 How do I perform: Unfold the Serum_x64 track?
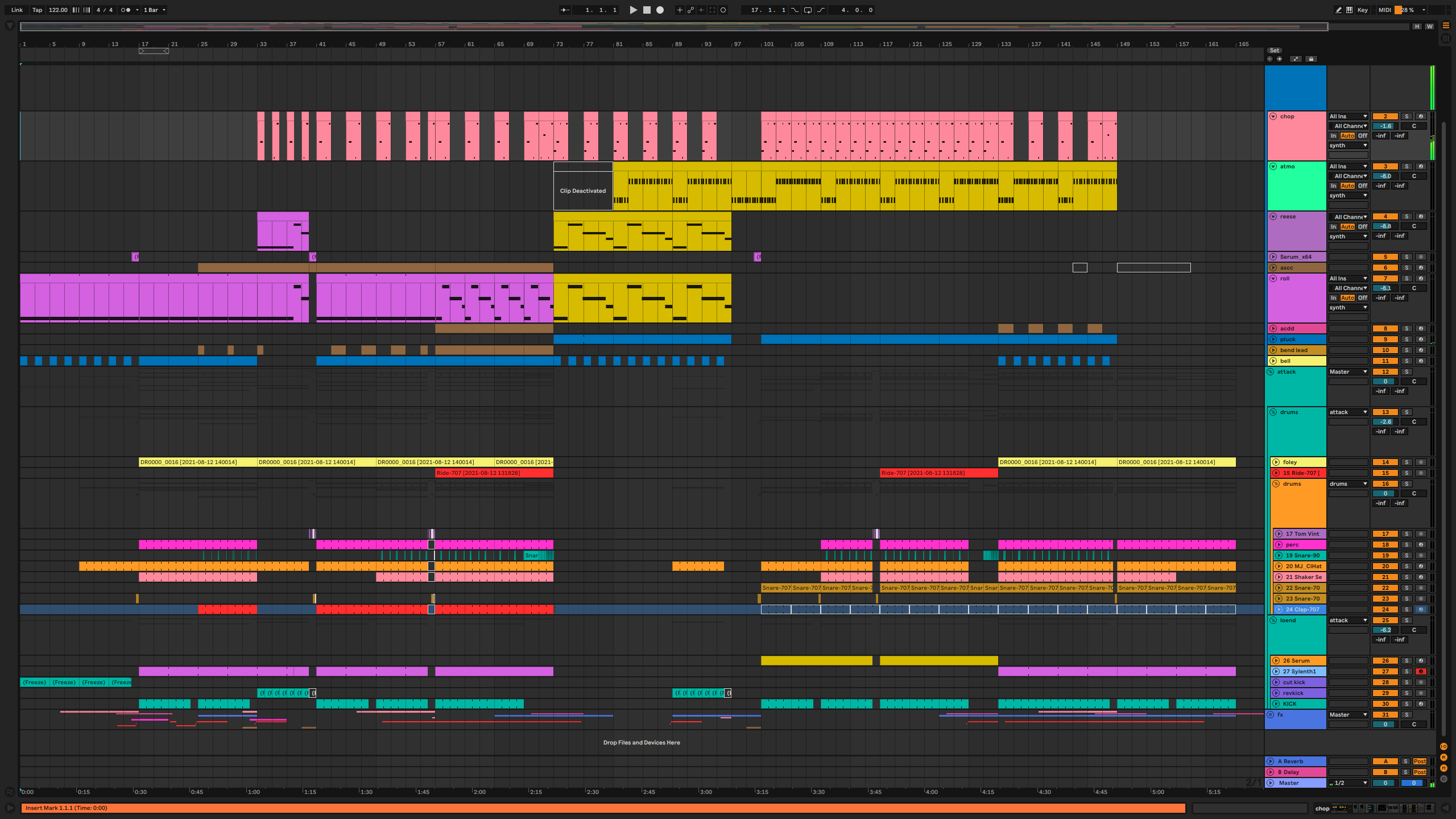click(x=1273, y=257)
